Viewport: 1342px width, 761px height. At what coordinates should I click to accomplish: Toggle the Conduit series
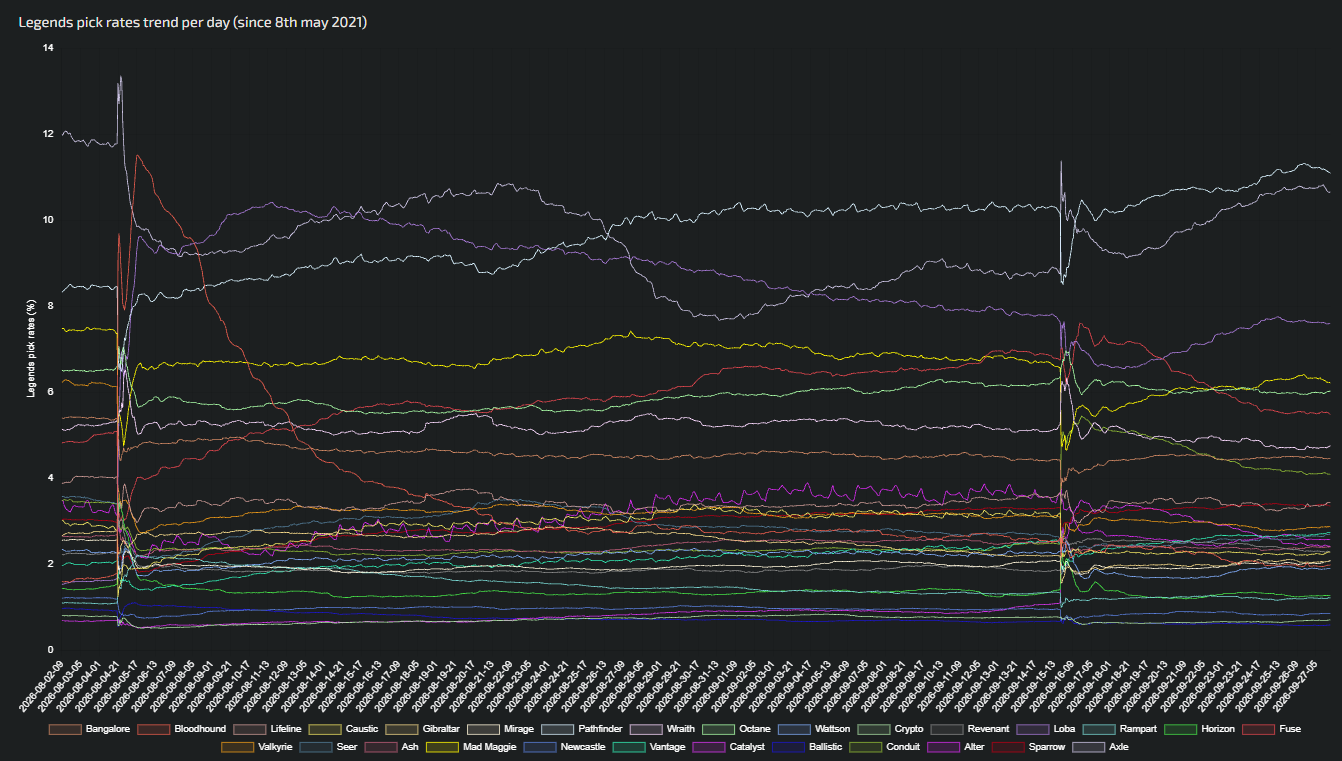pyautogui.click(x=884, y=746)
